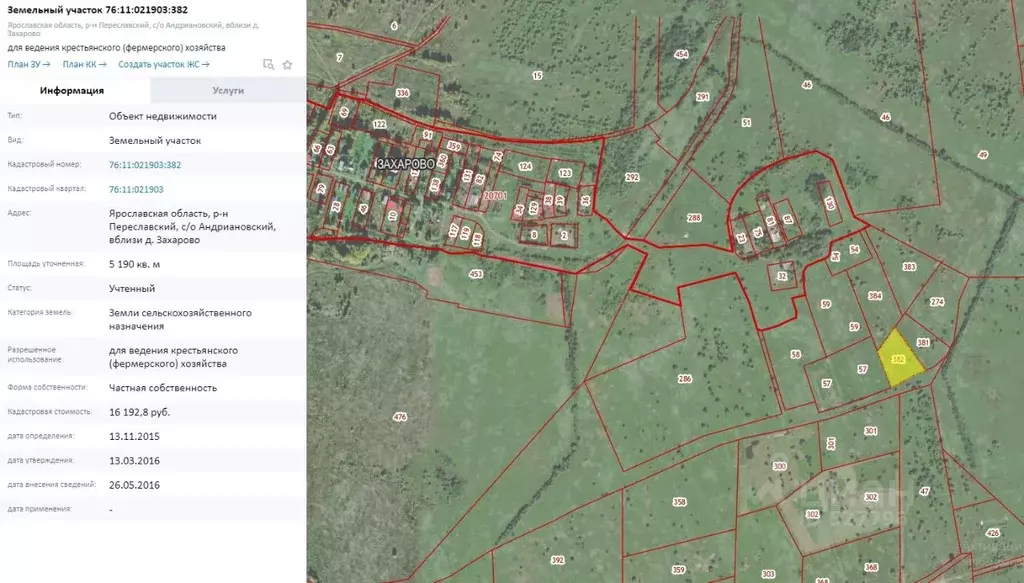
Task: Select the Информация tab
Action: coord(72,90)
